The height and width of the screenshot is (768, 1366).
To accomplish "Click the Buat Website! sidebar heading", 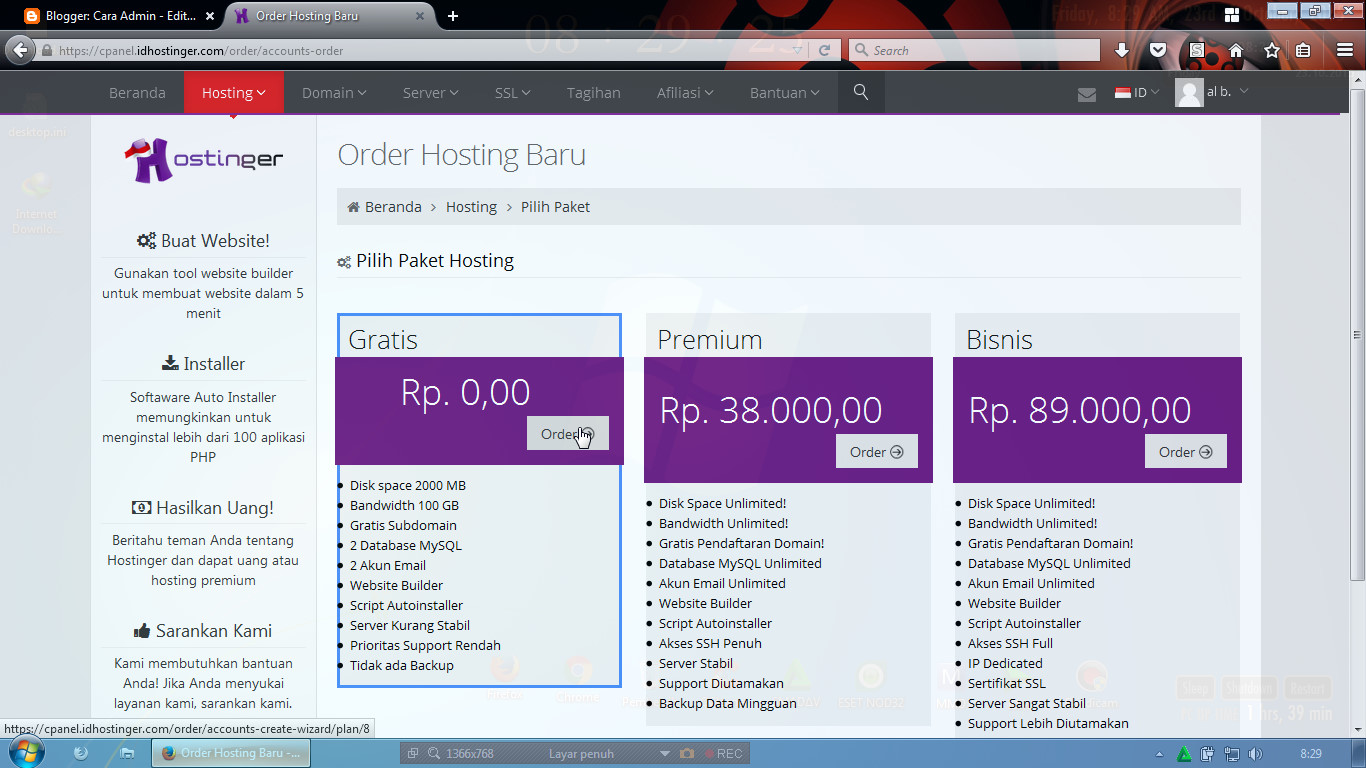I will point(203,241).
